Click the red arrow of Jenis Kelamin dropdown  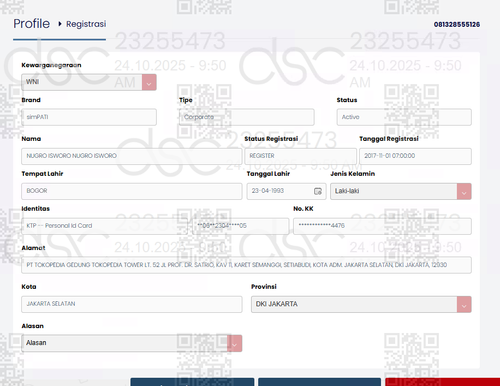pyautogui.click(x=464, y=192)
